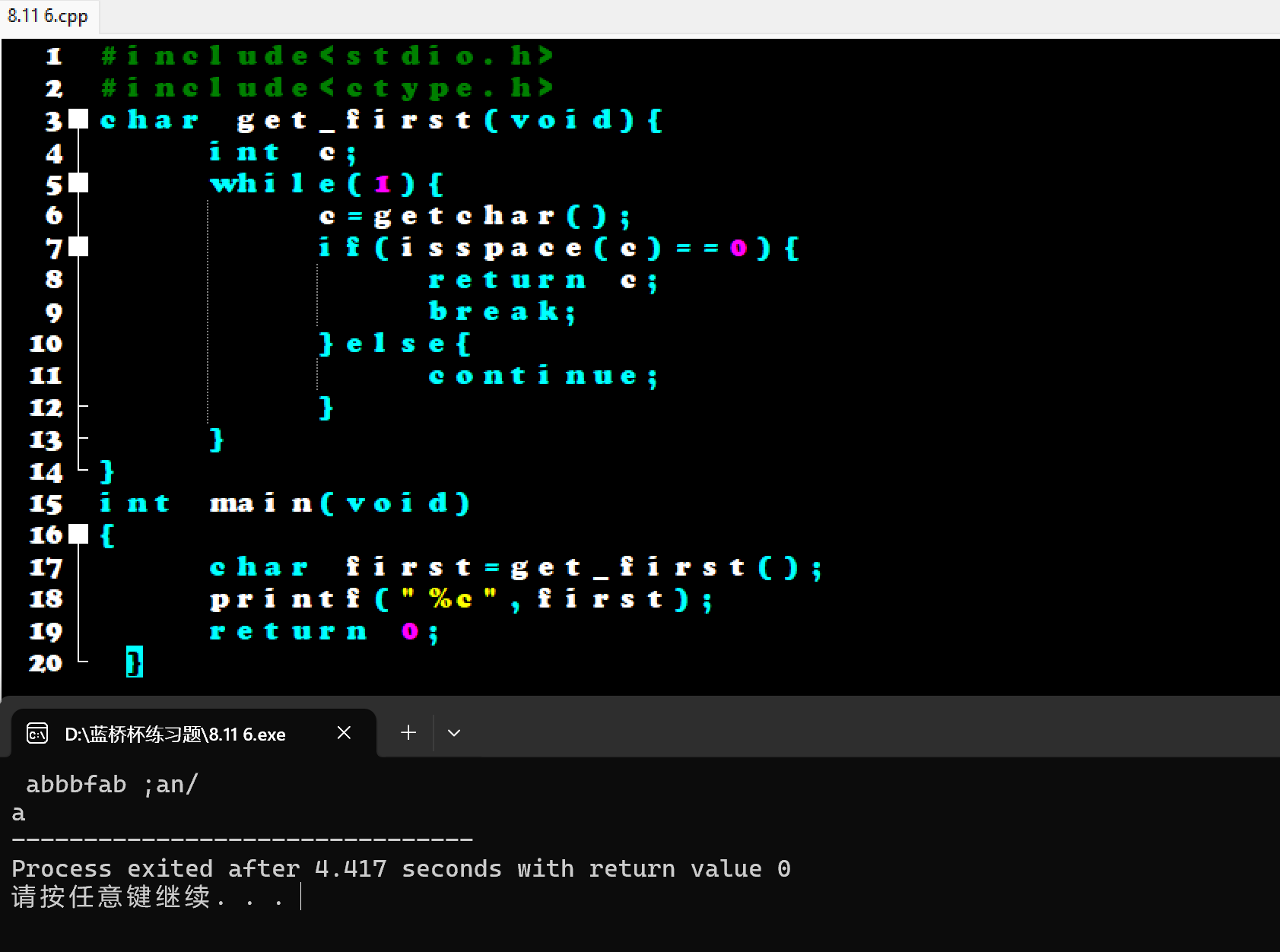The width and height of the screenshot is (1280, 952).
Task: Click the 'continue;' statement
Action: click(543, 376)
